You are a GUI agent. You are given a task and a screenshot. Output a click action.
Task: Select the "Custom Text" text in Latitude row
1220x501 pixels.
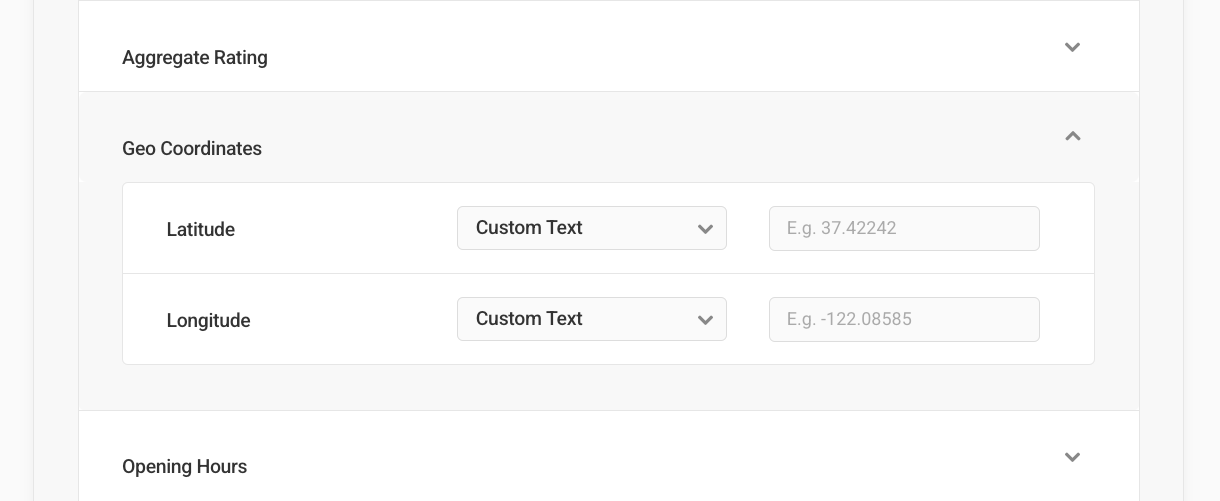click(x=529, y=228)
